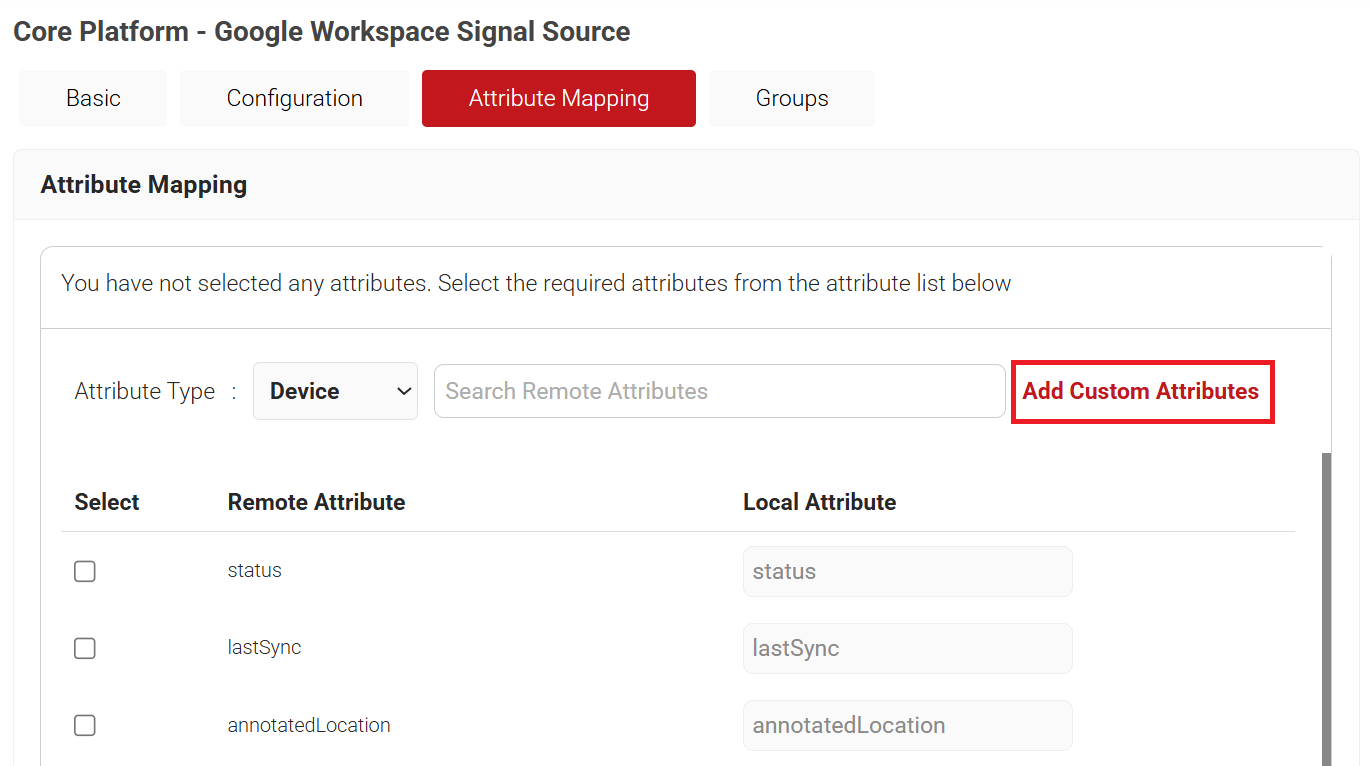Screen dimensions: 1370x766
Task: Click the annotatedLocation remote attribute name
Action: (308, 725)
